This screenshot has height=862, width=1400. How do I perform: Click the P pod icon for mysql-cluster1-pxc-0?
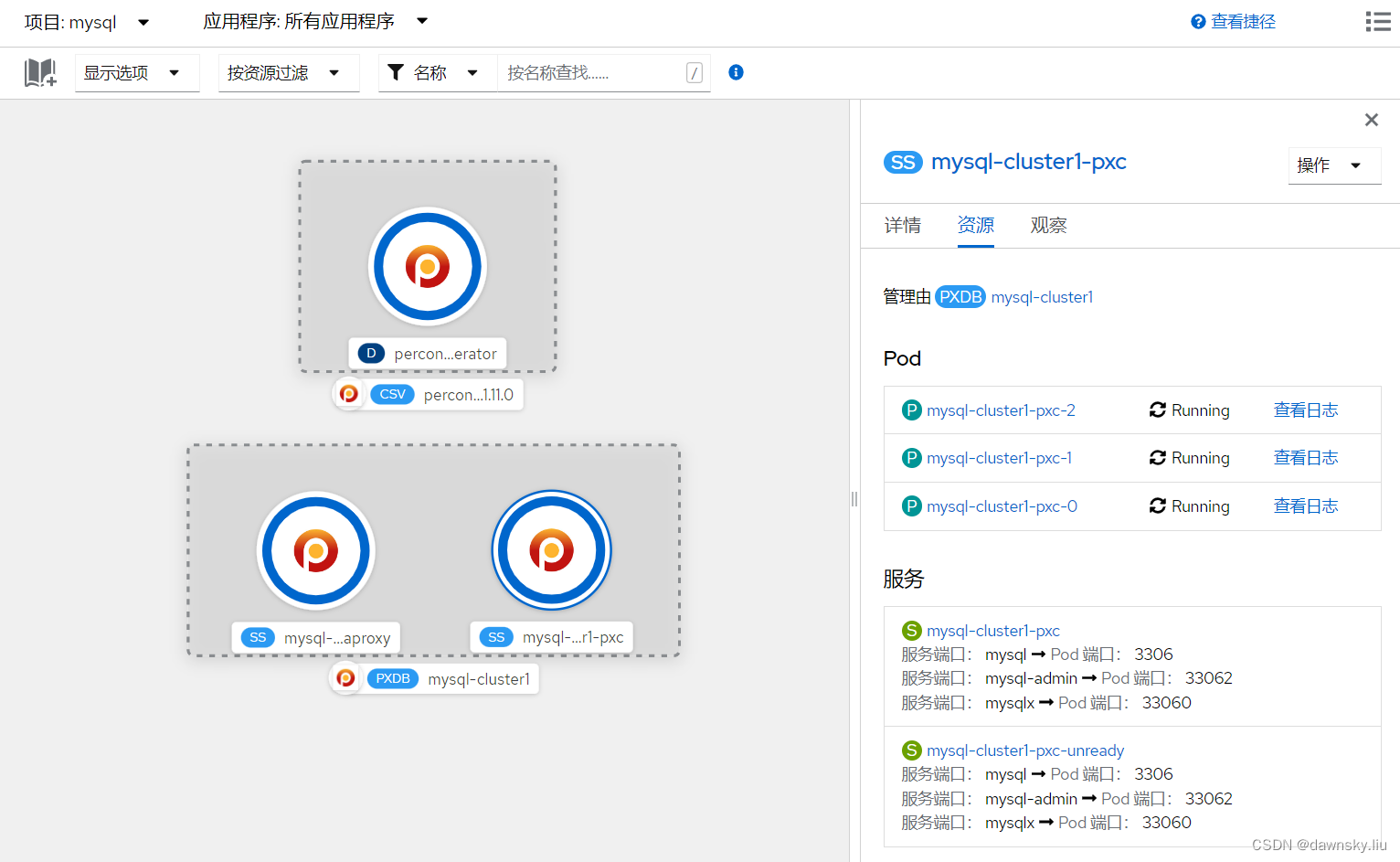coord(912,506)
